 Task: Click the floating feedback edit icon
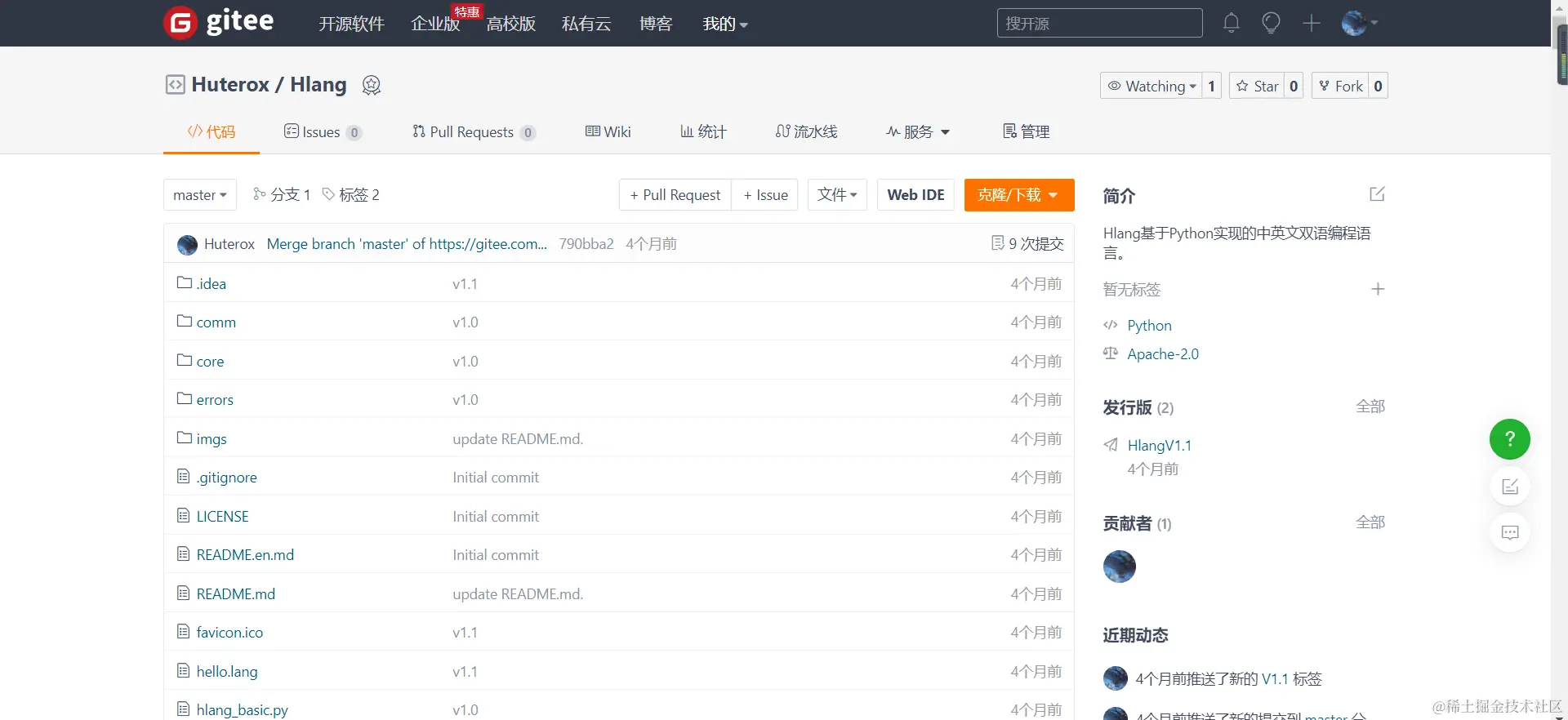[1510, 487]
